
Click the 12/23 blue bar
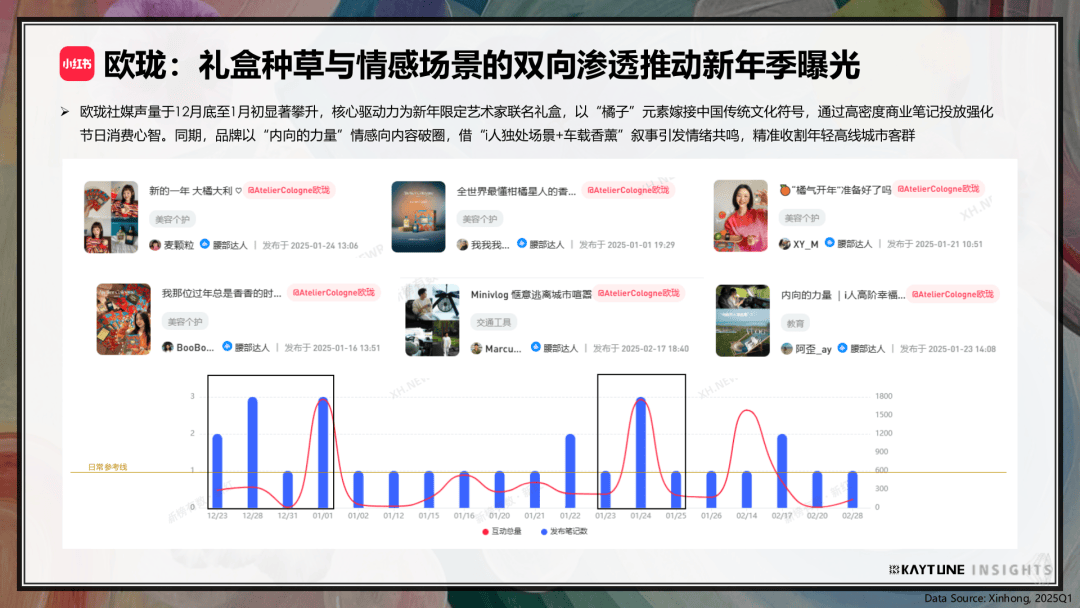point(218,471)
